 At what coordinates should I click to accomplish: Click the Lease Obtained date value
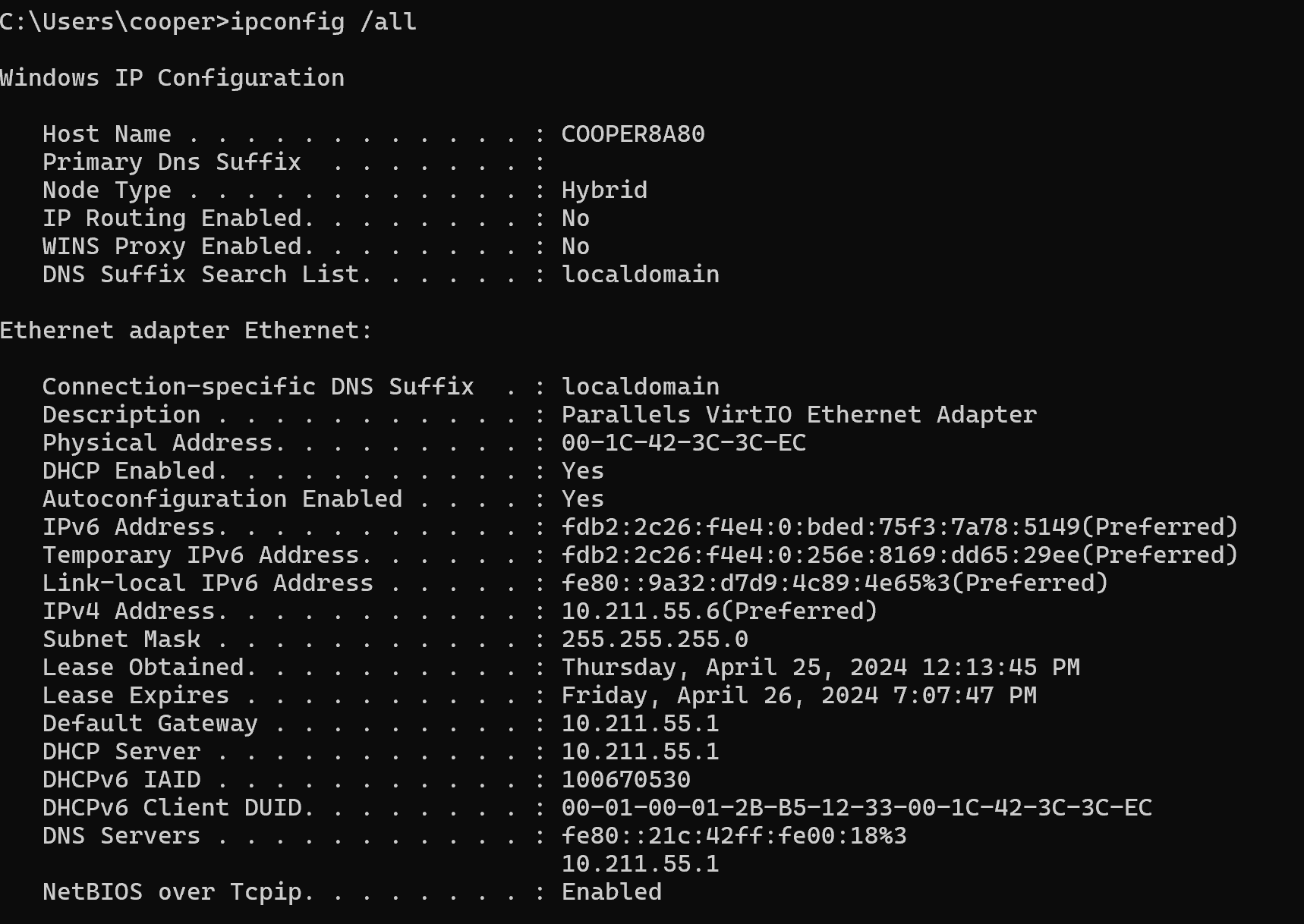coord(820,667)
